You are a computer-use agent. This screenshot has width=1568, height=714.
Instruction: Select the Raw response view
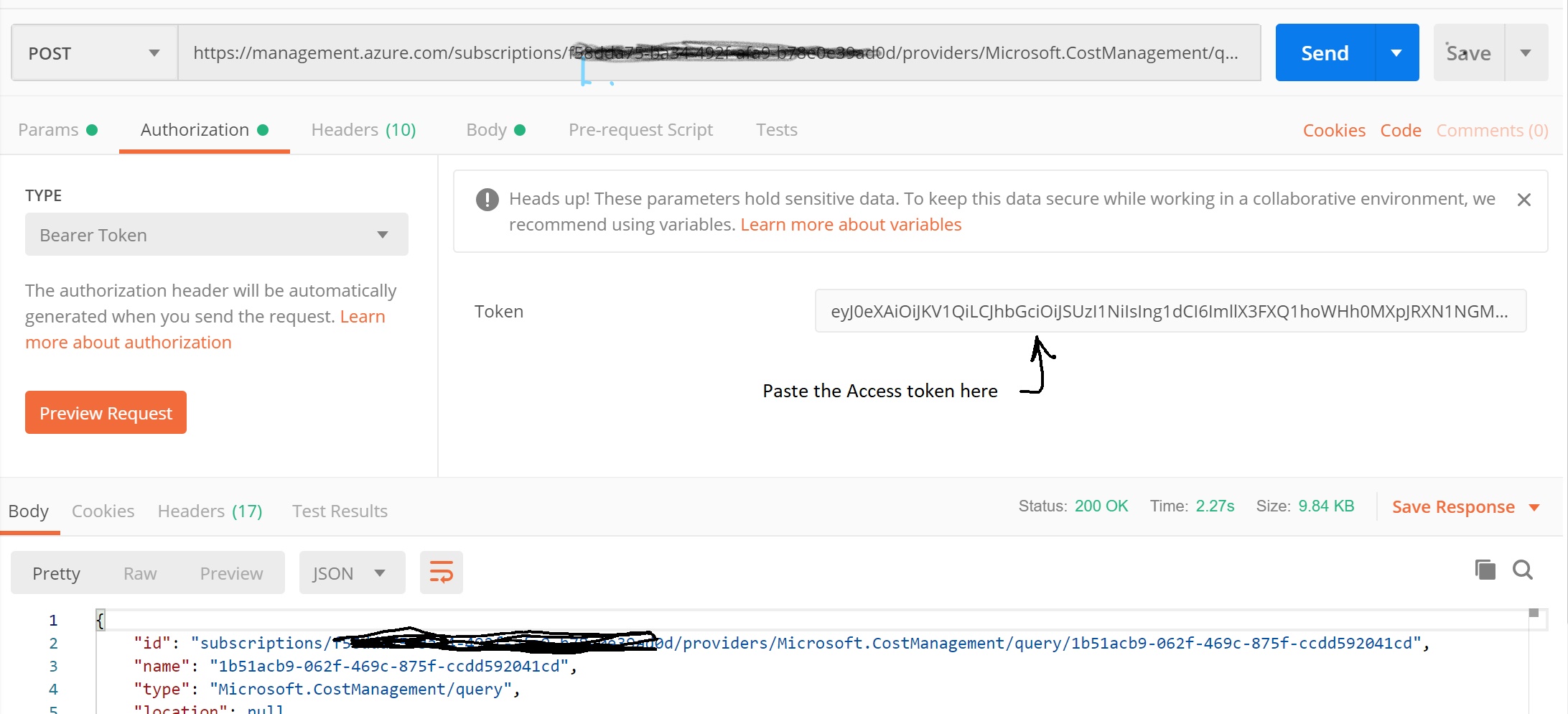[140, 573]
